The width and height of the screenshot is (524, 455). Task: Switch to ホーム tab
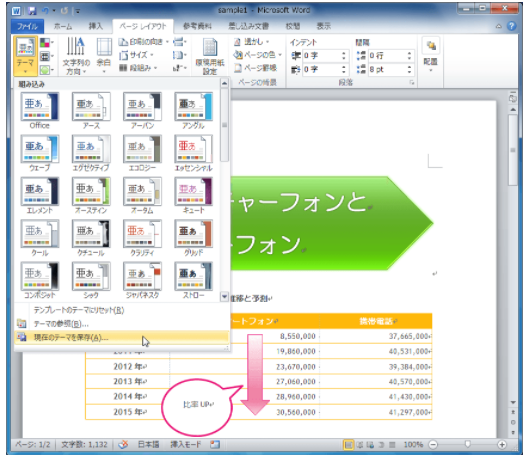63,26
